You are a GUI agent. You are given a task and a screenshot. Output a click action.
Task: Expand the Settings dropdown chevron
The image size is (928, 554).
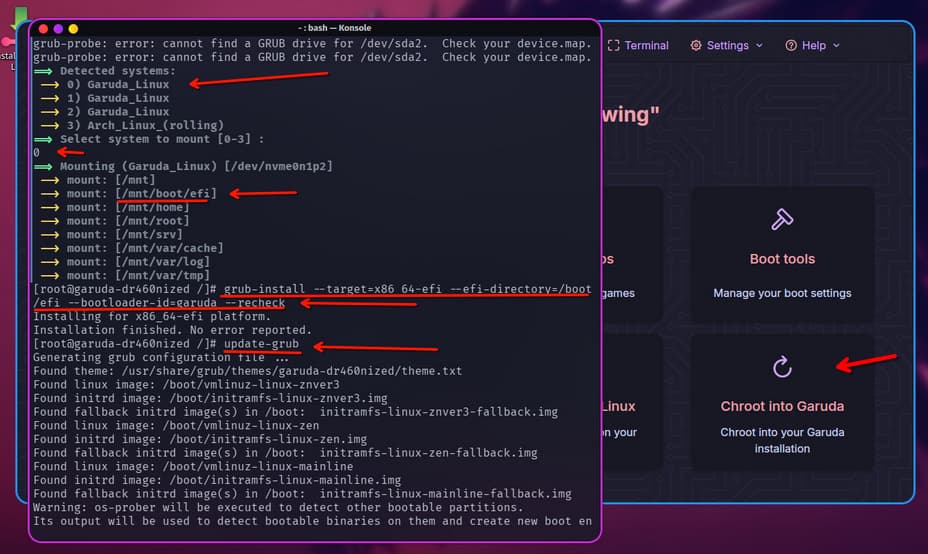(x=759, y=46)
